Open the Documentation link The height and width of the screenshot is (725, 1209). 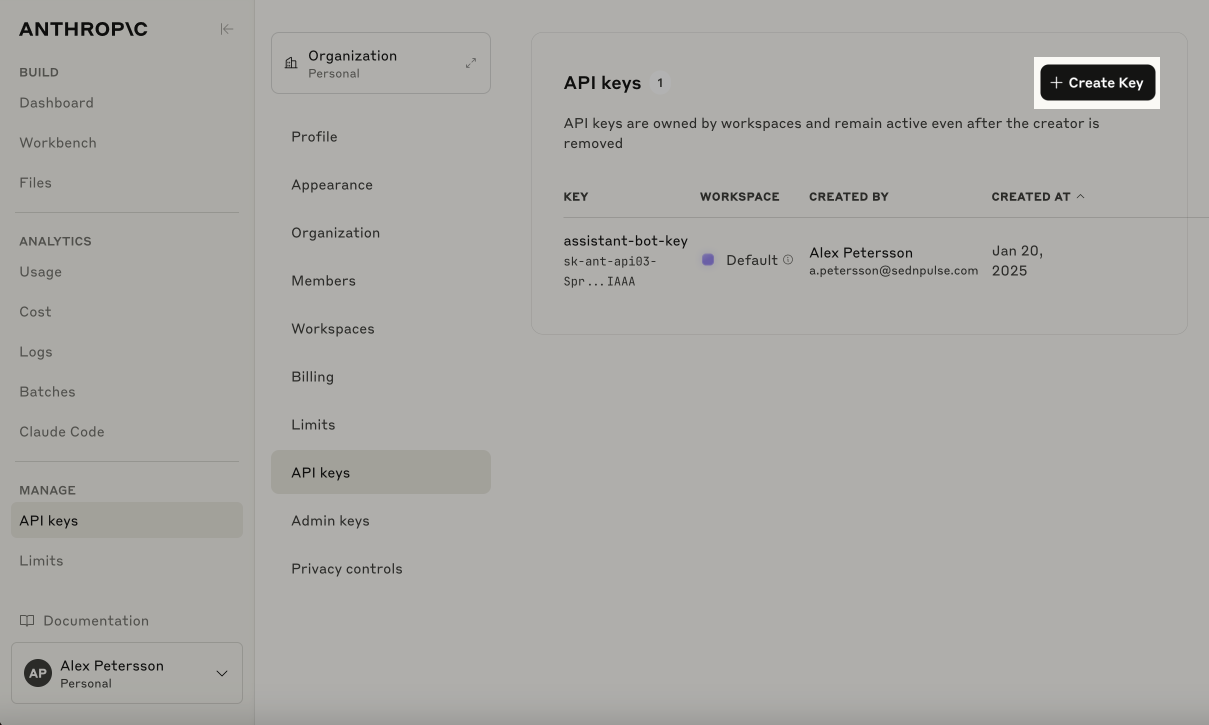click(x=96, y=621)
